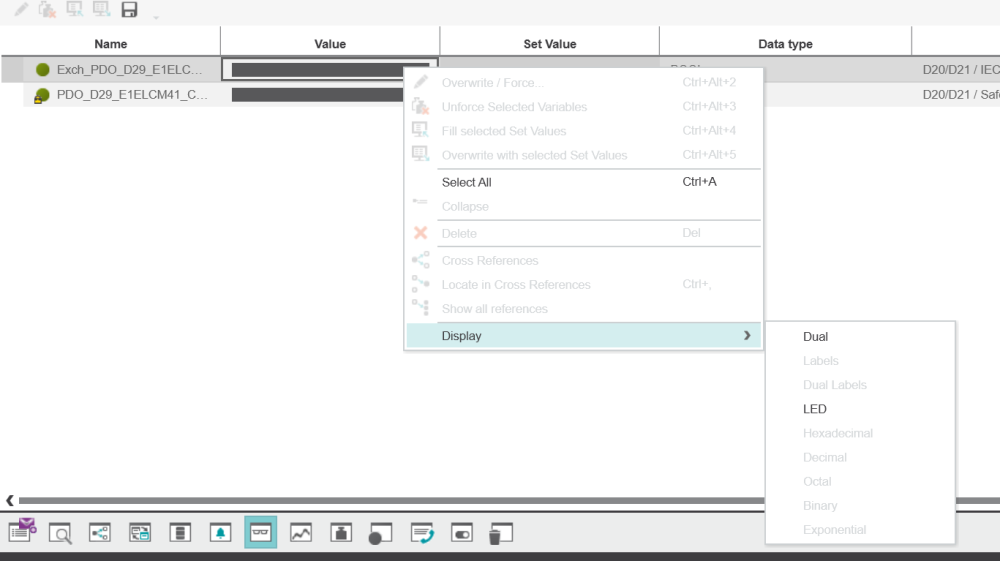Open the purple envelope messages panel icon

(x=22, y=531)
